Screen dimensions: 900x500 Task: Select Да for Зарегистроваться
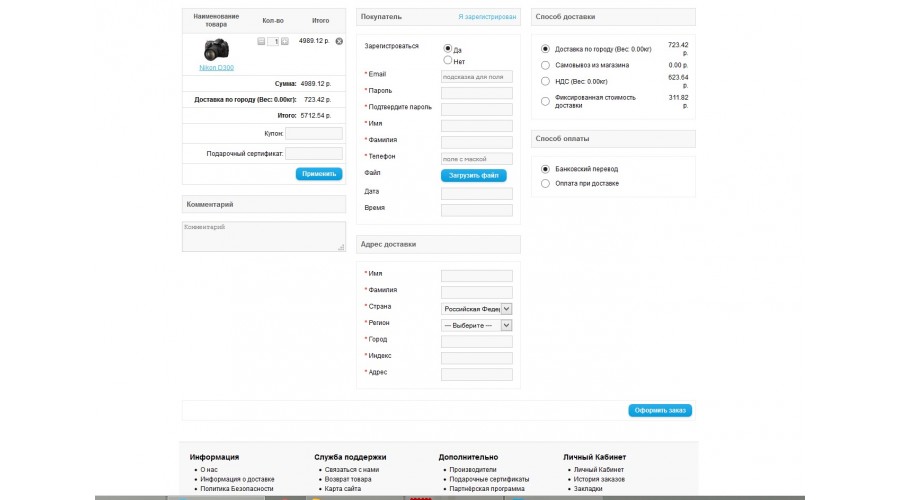[448, 49]
